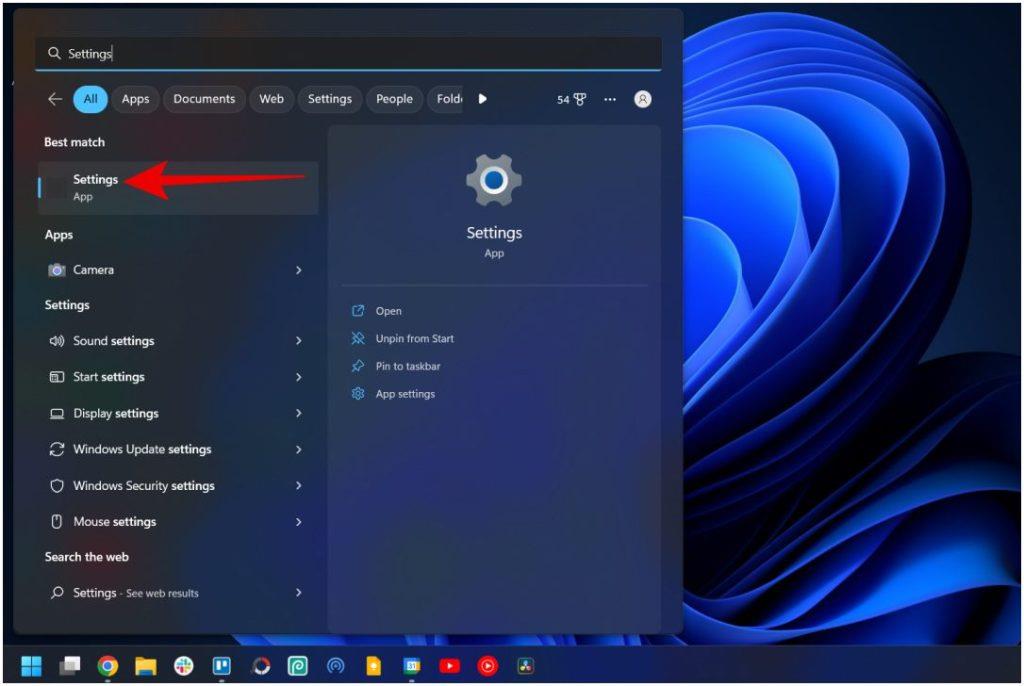Open Mouse settings result
1024x686 pixels.
click(x=178, y=522)
